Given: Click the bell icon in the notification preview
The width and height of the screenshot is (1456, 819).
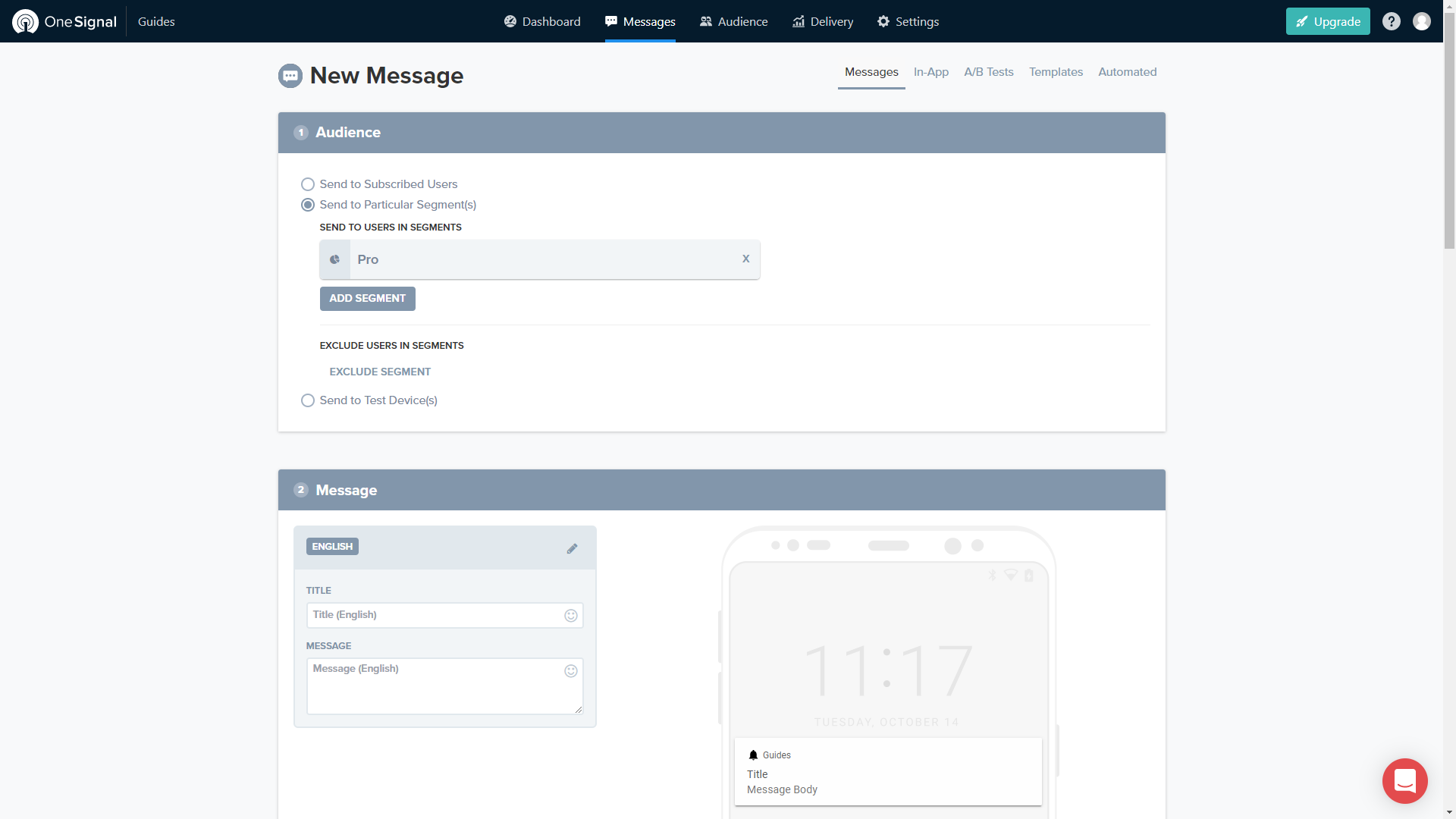Looking at the screenshot, I should (753, 755).
